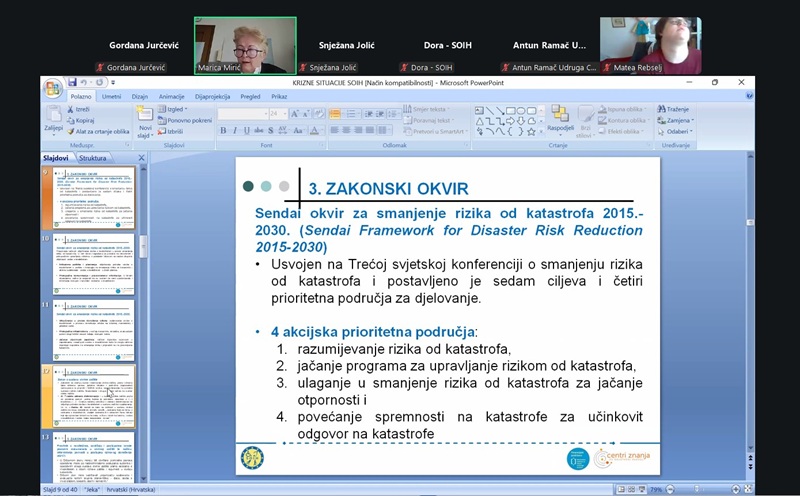The width and height of the screenshot is (800, 496).
Task: Toggle italic text formatting
Action: point(236,131)
